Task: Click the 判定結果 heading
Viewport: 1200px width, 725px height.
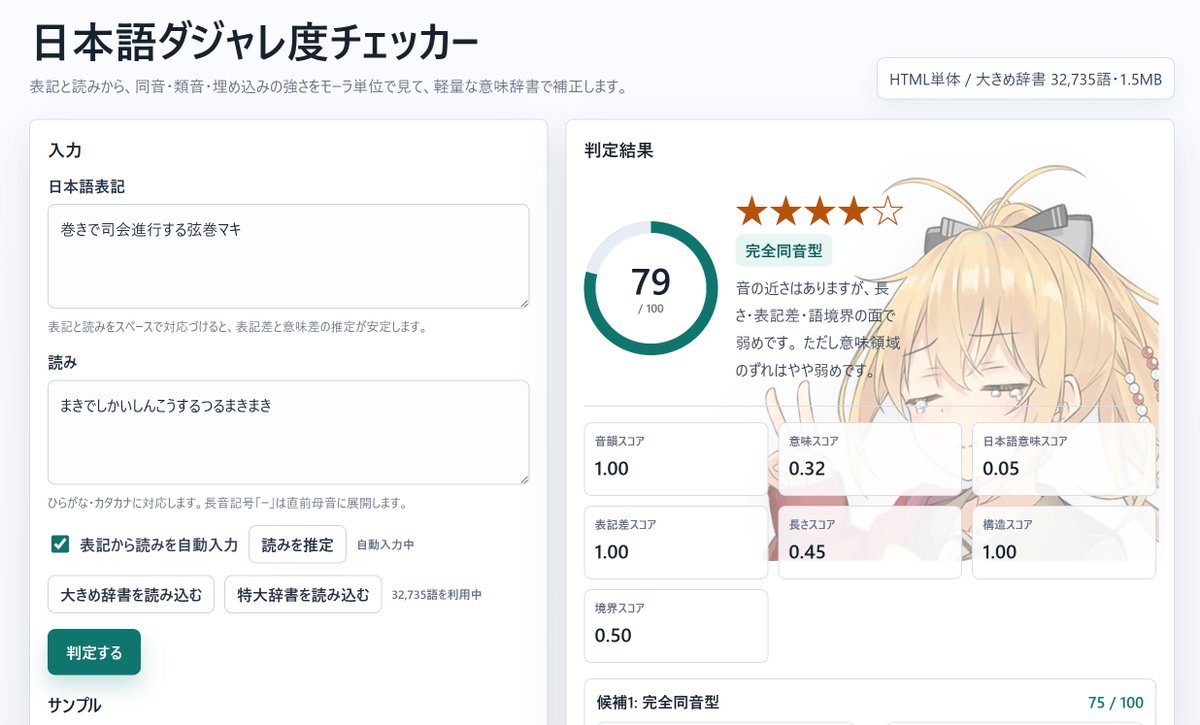Action: click(619, 151)
